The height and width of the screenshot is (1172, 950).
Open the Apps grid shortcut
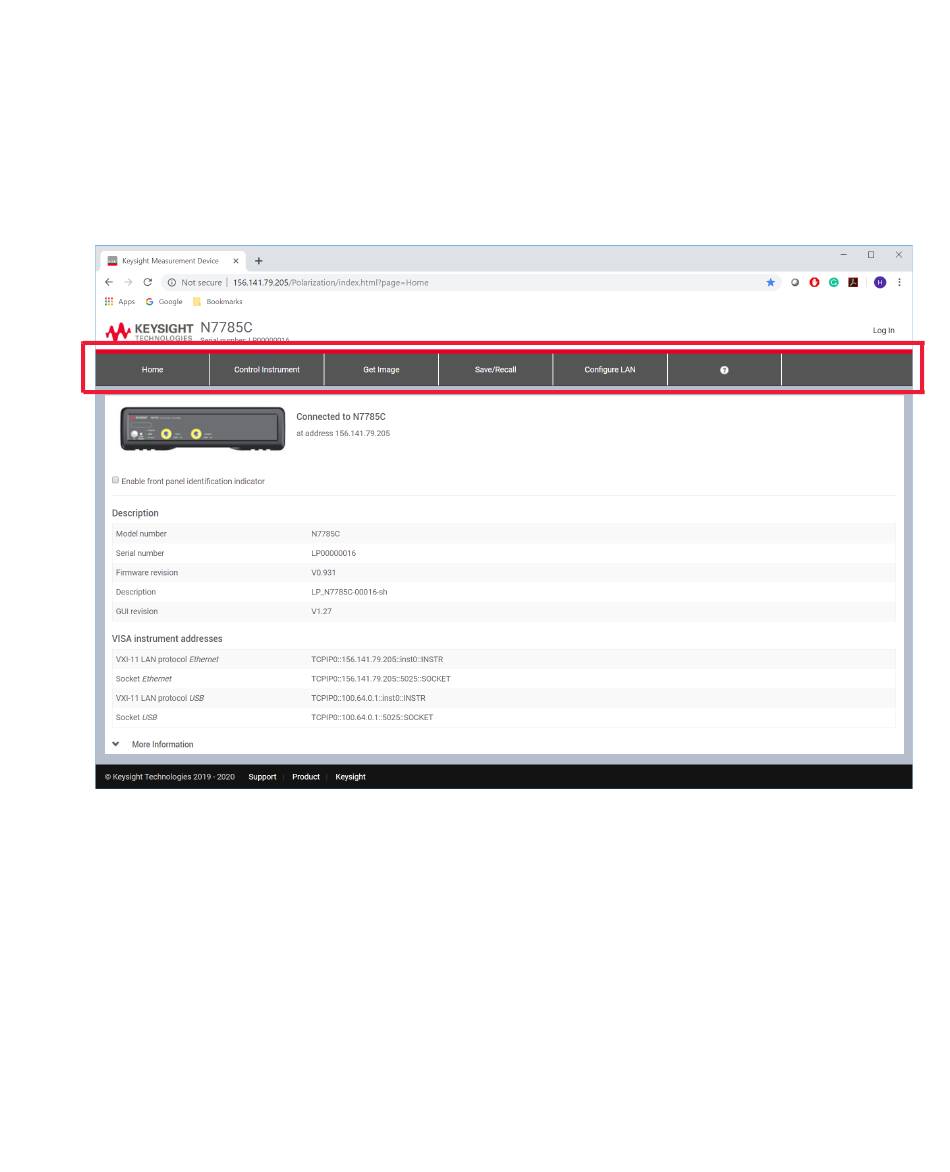pyautogui.click(x=119, y=302)
